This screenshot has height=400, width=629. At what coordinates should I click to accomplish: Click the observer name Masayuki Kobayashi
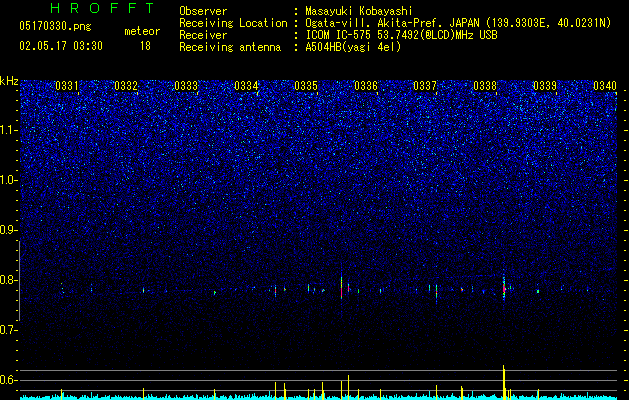tap(359, 11)
